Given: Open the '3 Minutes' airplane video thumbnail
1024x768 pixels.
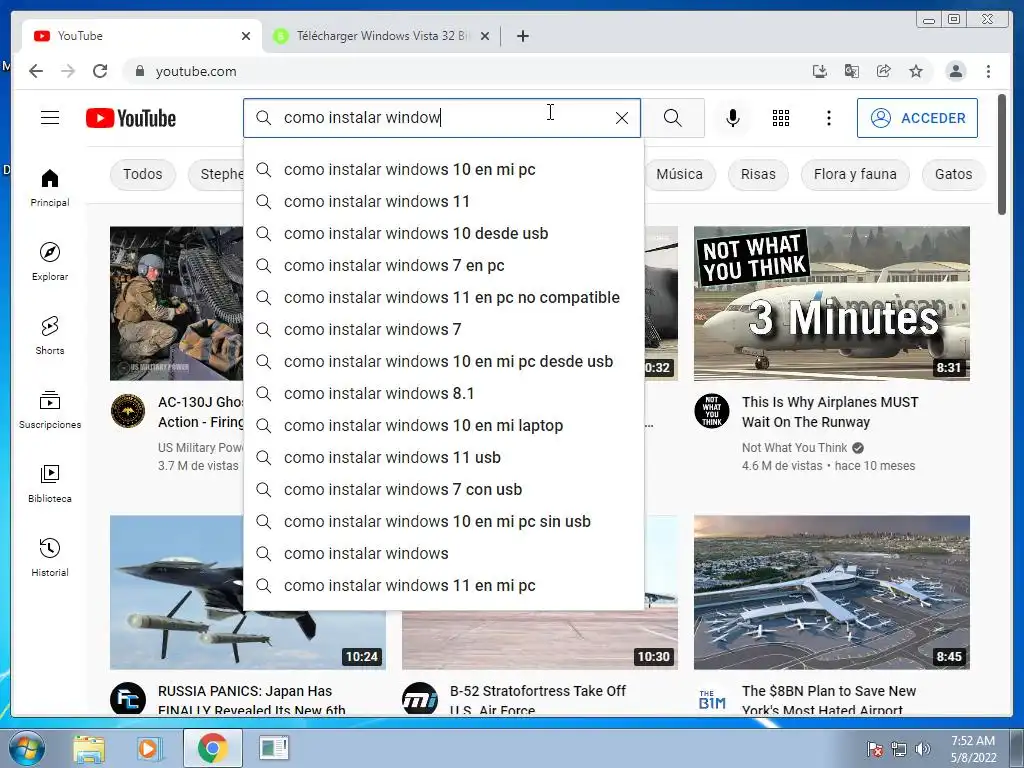Looking at the screenshot, I should point(831,304).
